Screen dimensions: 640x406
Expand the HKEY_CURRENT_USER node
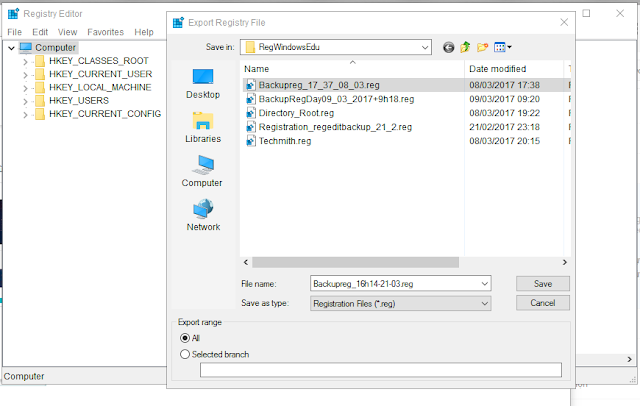pos(25,75)
